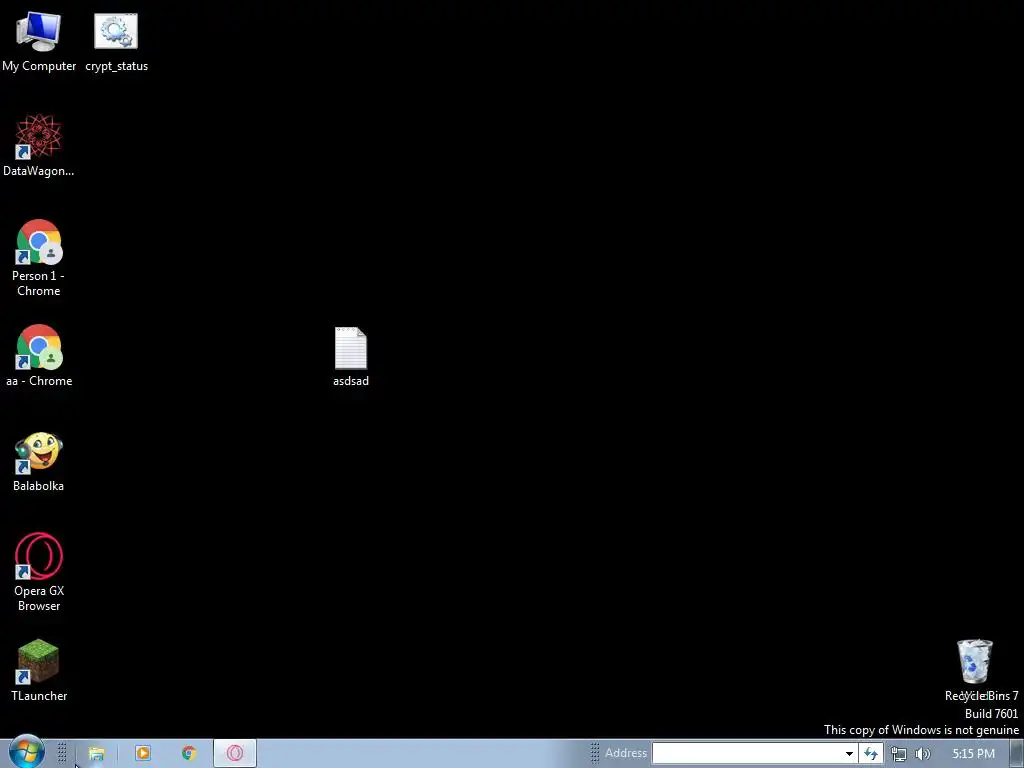Image resolution: width=1024 pixels, height=768 pixels.
Task: Launch Opera GX Browser shortcut
Action: [39, 572]
